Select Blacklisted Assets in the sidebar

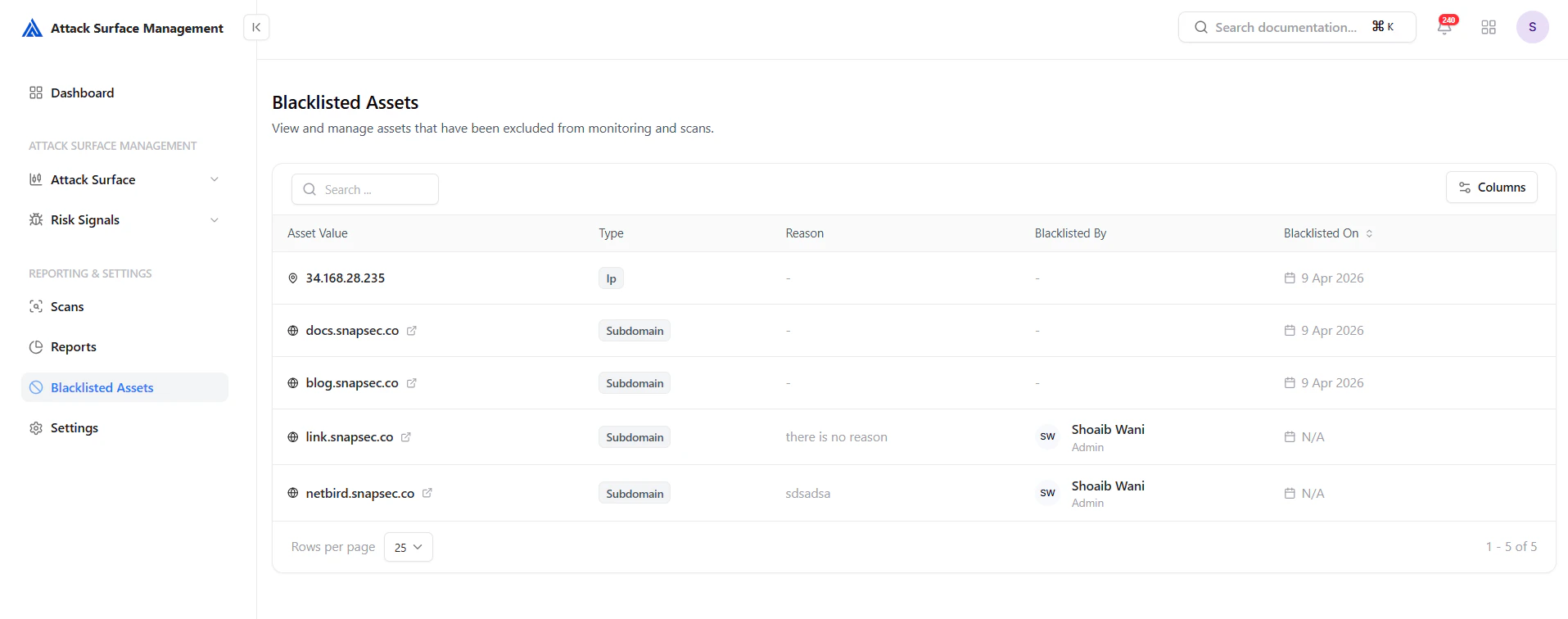point(124,387)
